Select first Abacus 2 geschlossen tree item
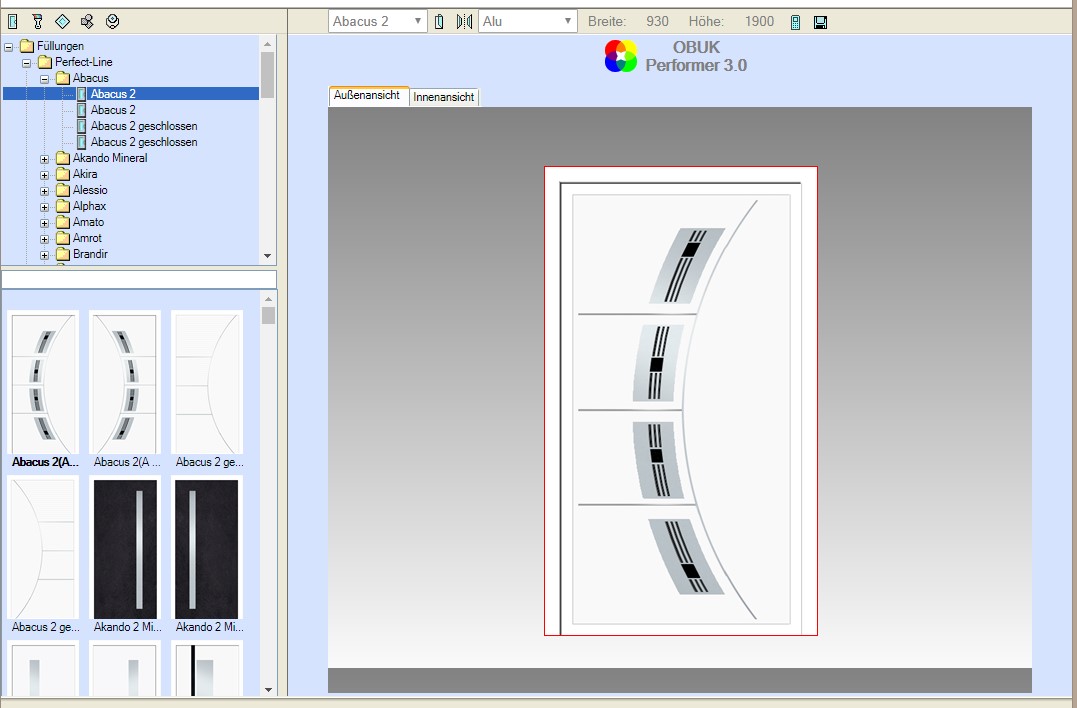Screen dimensions: 1077x708 (144, 126)
